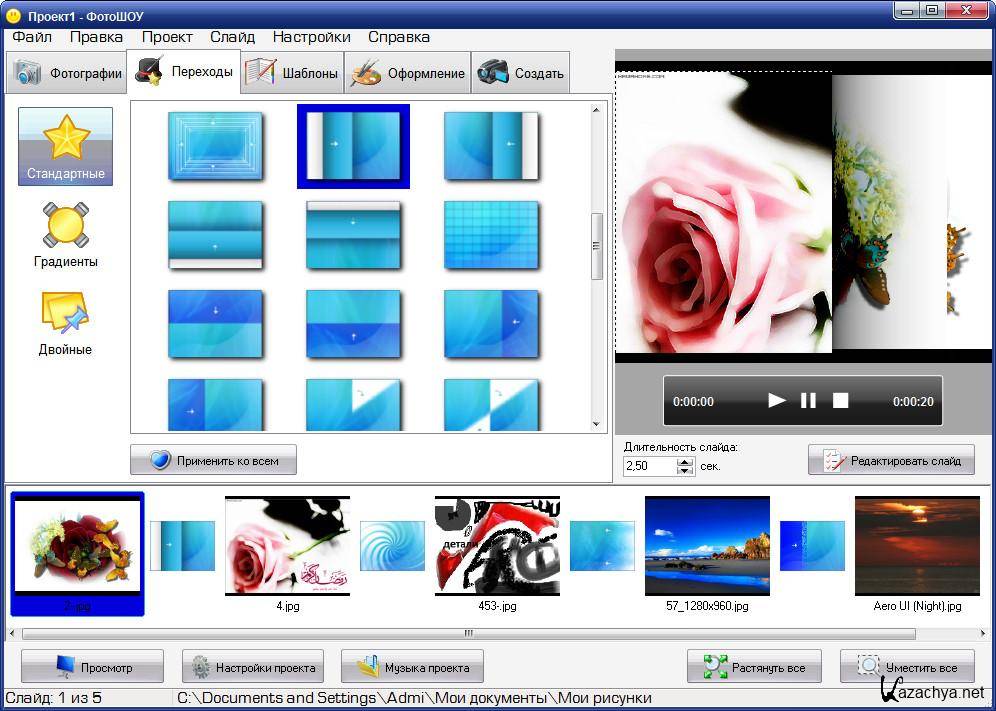Pause the slideshow preview
This screenshot has width=996, height=711.
click(808, 401)
